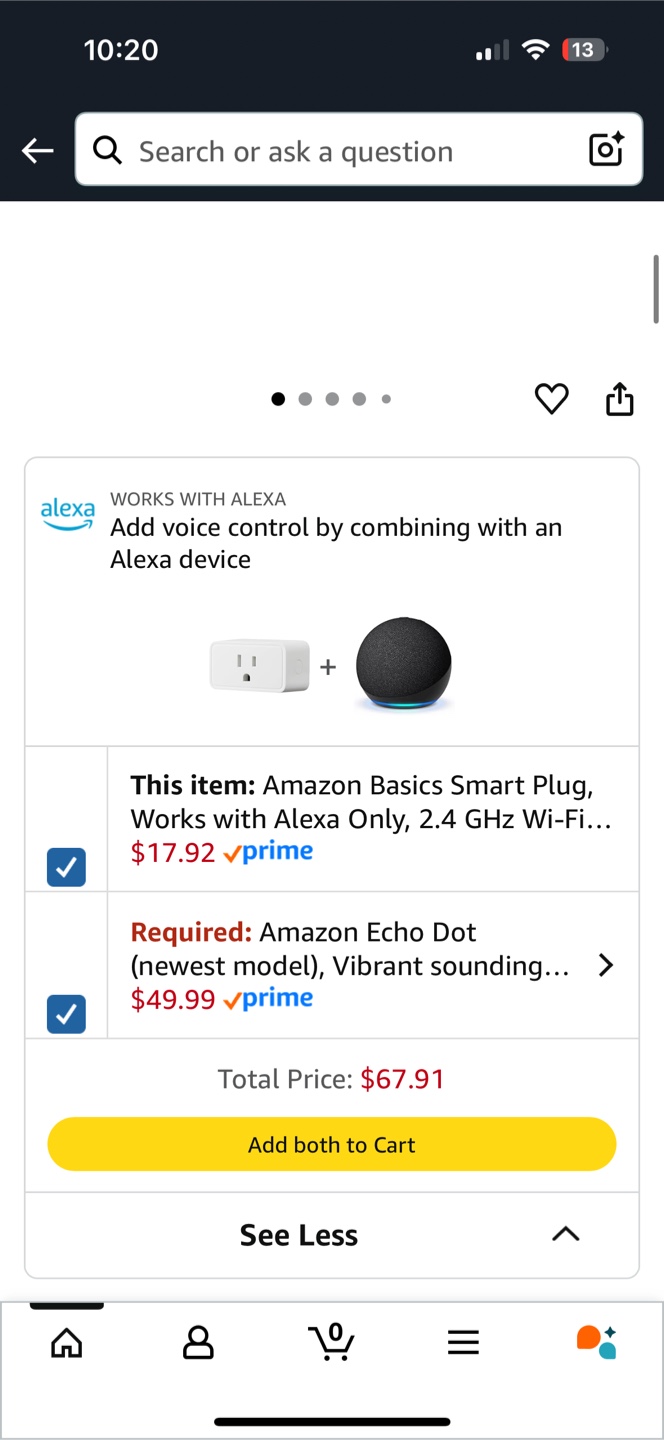The image size is (664, 1440).
Task: Go to Home tab icon
Action: (x=67, y=1343)
